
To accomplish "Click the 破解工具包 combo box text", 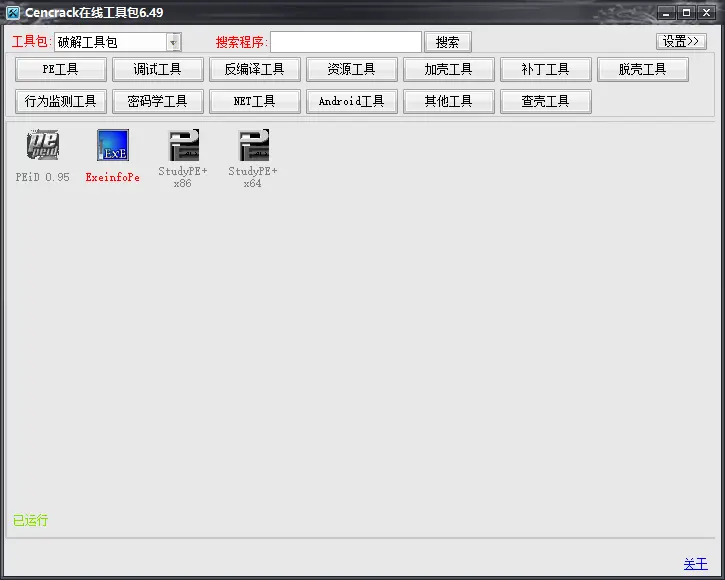I will (87, 42).
